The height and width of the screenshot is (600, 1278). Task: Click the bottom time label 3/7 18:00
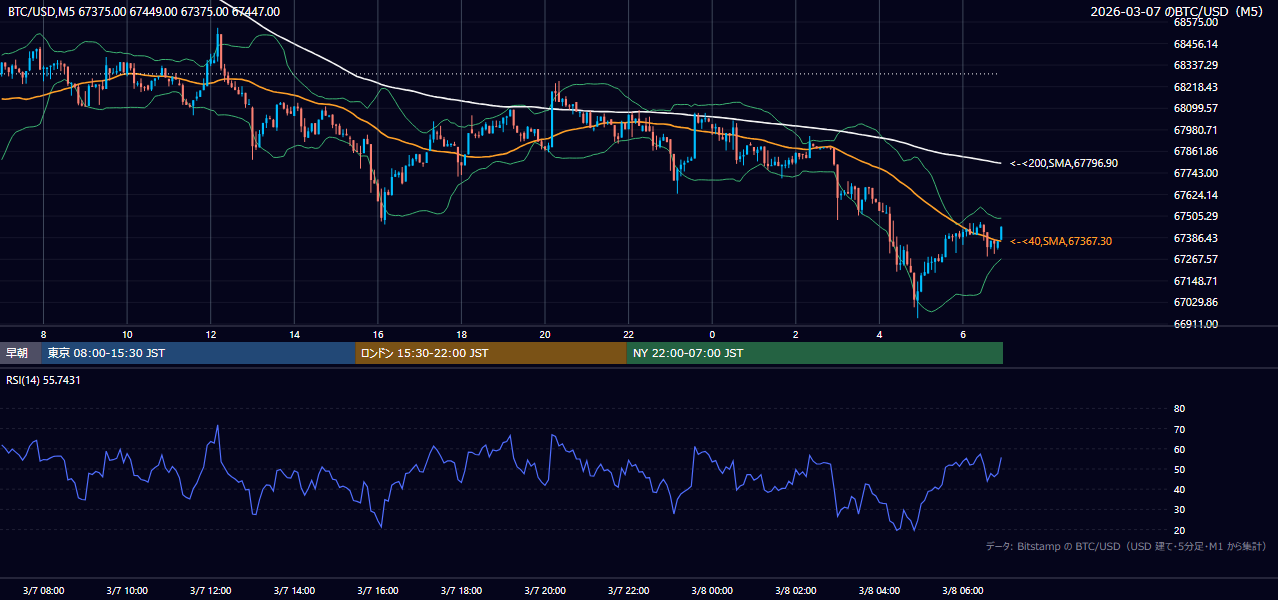[462, 591]
